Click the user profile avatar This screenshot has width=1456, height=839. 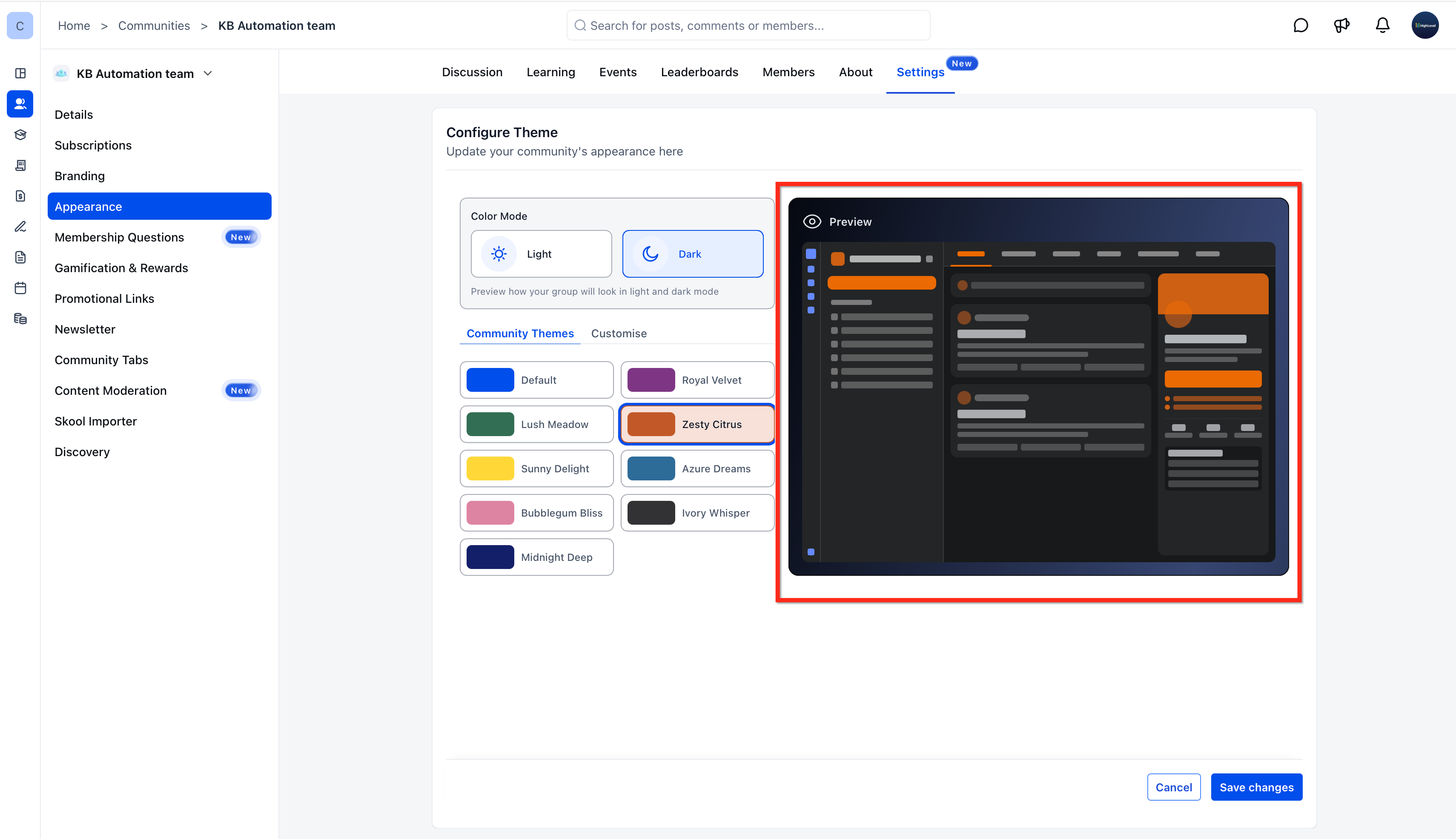click(1425, 26)
